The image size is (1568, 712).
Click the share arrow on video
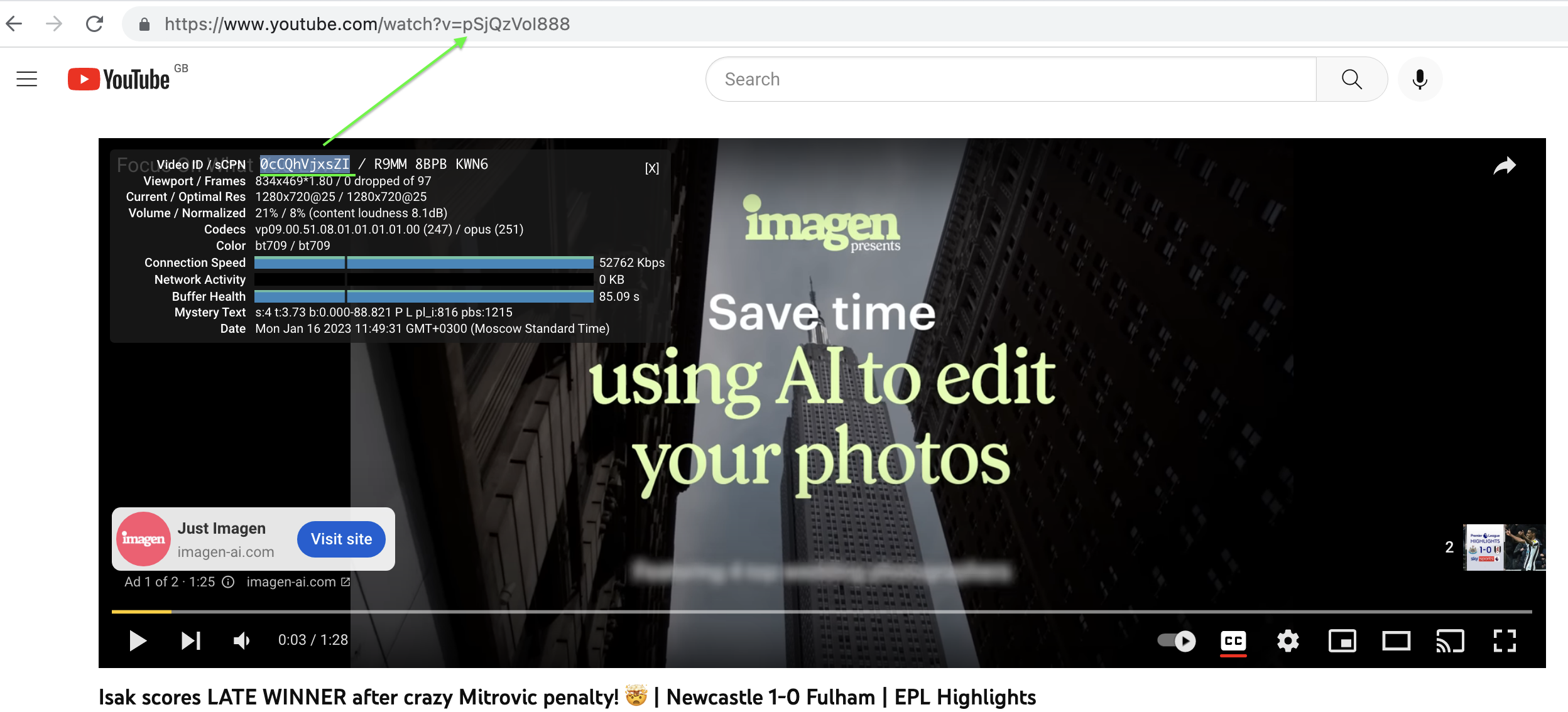click(1505, 166)
